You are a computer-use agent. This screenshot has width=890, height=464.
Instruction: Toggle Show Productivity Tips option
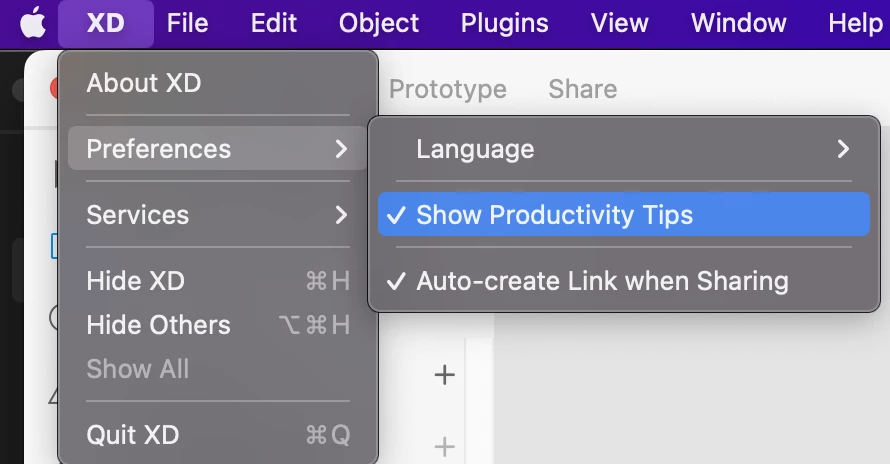click(x=624, y=215)
